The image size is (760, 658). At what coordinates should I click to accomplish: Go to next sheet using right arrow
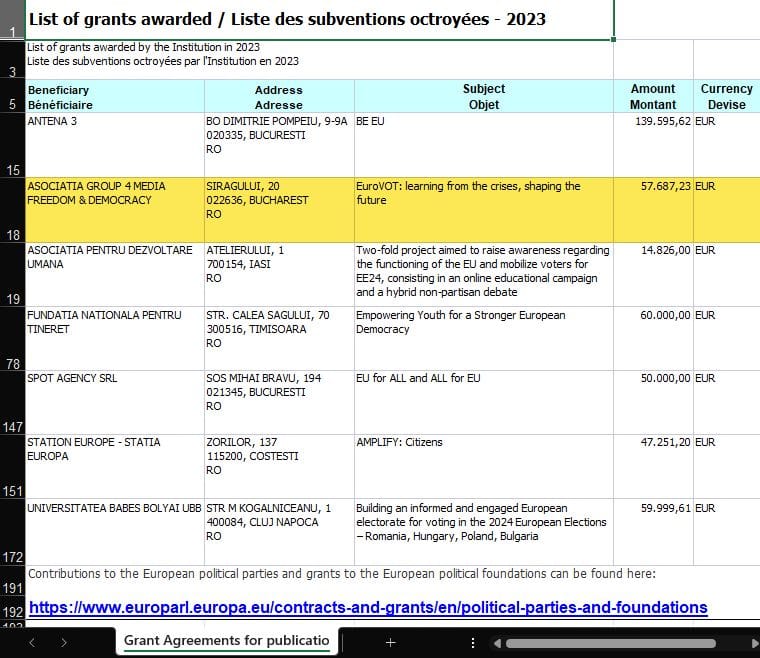coord(64,642)
